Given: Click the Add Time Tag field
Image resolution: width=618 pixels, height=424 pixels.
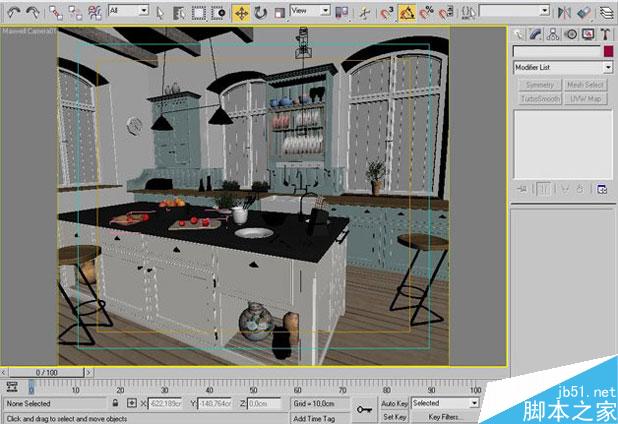Looking at the screenshot, I should [319, 418].
